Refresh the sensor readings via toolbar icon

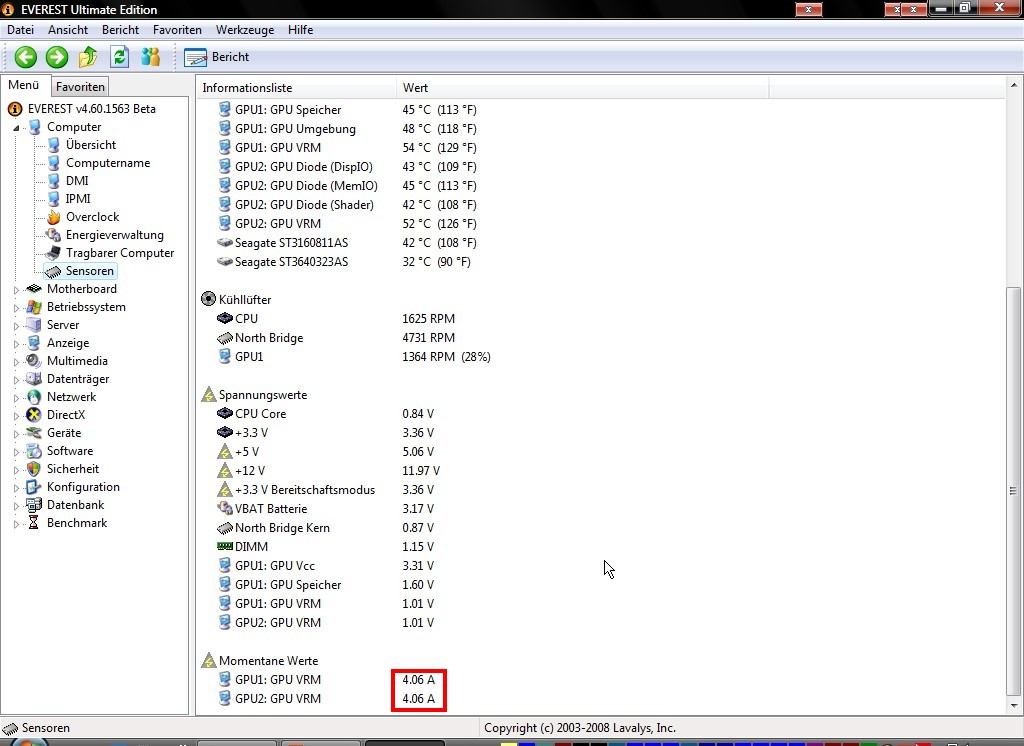(x=120, y=57)
